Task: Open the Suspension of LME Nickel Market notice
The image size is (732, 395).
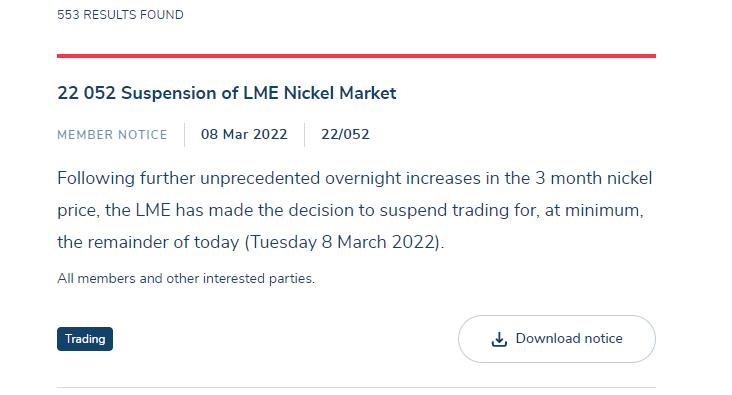Action: (226, 93)
